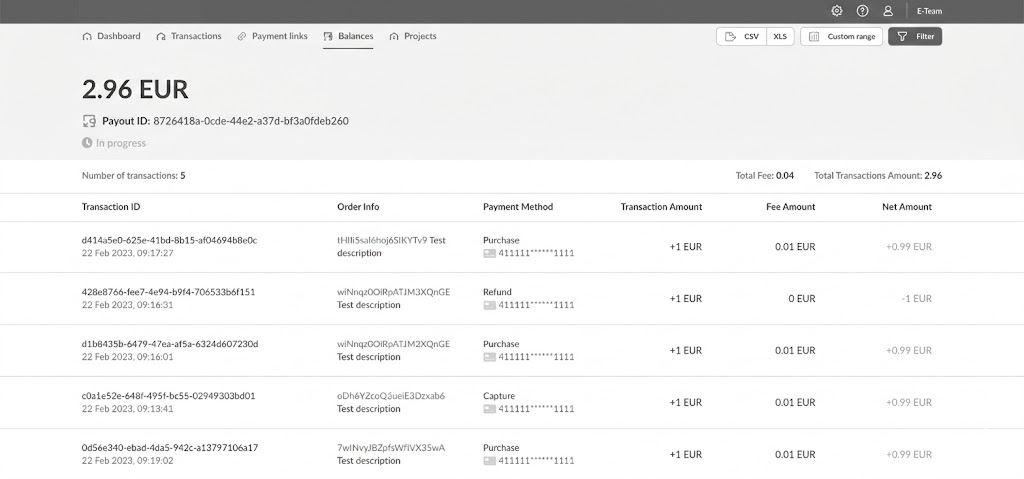The width and height of the screenshot is (1024, 479).
Task: Click the help question mark icon
Action: [863, 11]
